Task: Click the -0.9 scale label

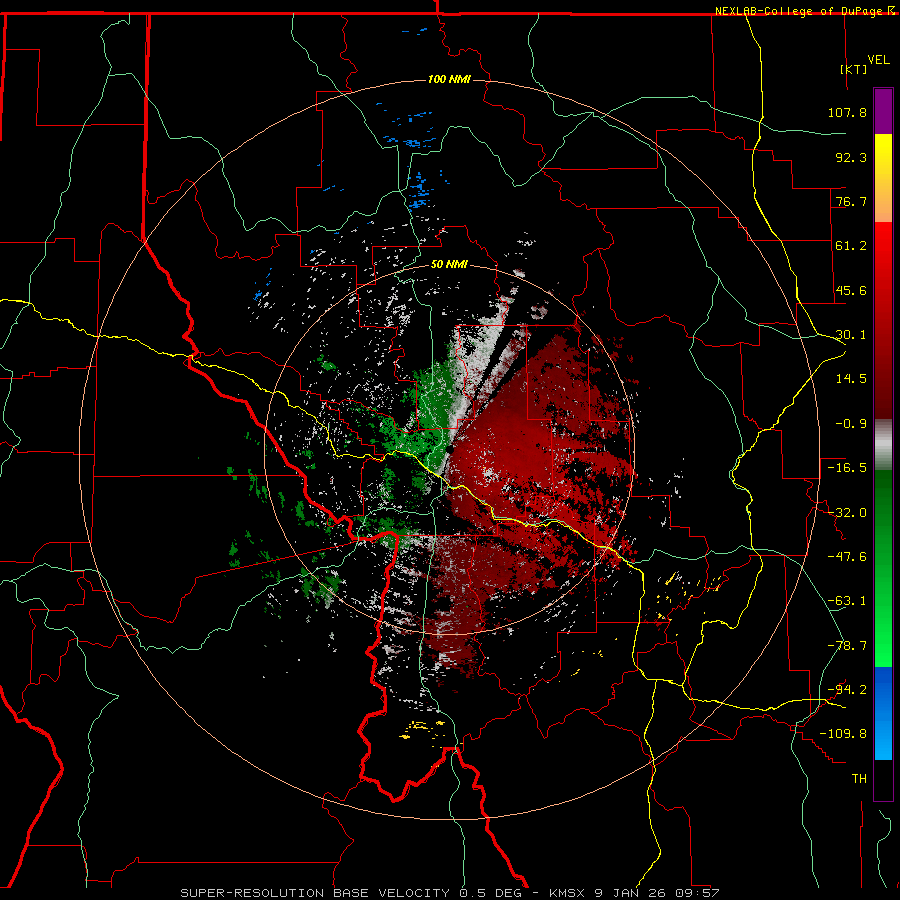Action: click(851, 424)
